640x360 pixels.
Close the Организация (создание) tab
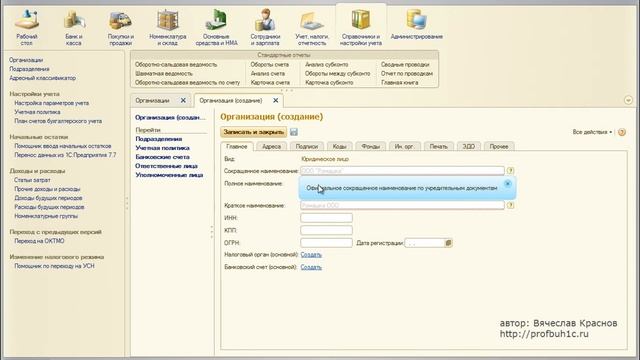pyautogui.click(x=276, y=100)
